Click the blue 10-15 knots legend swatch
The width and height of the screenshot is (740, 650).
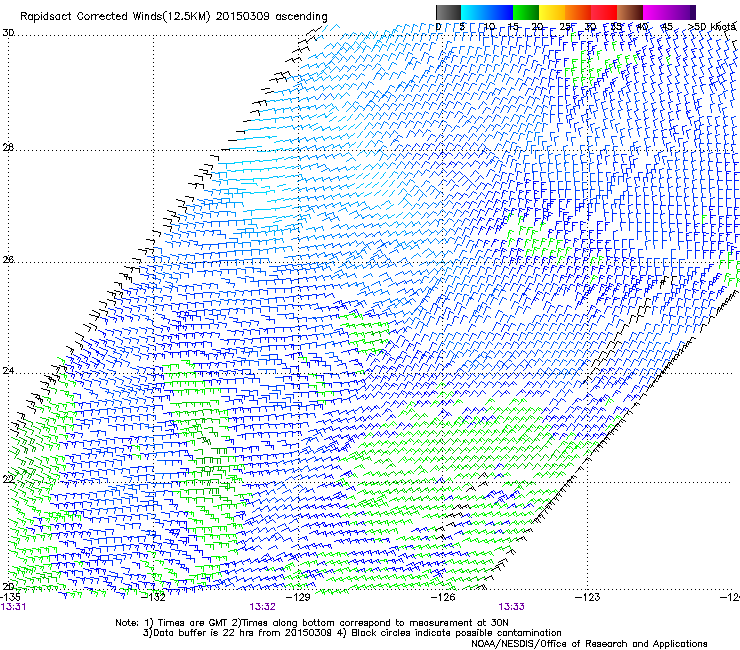pyautogui.click(x=500, y=13)
